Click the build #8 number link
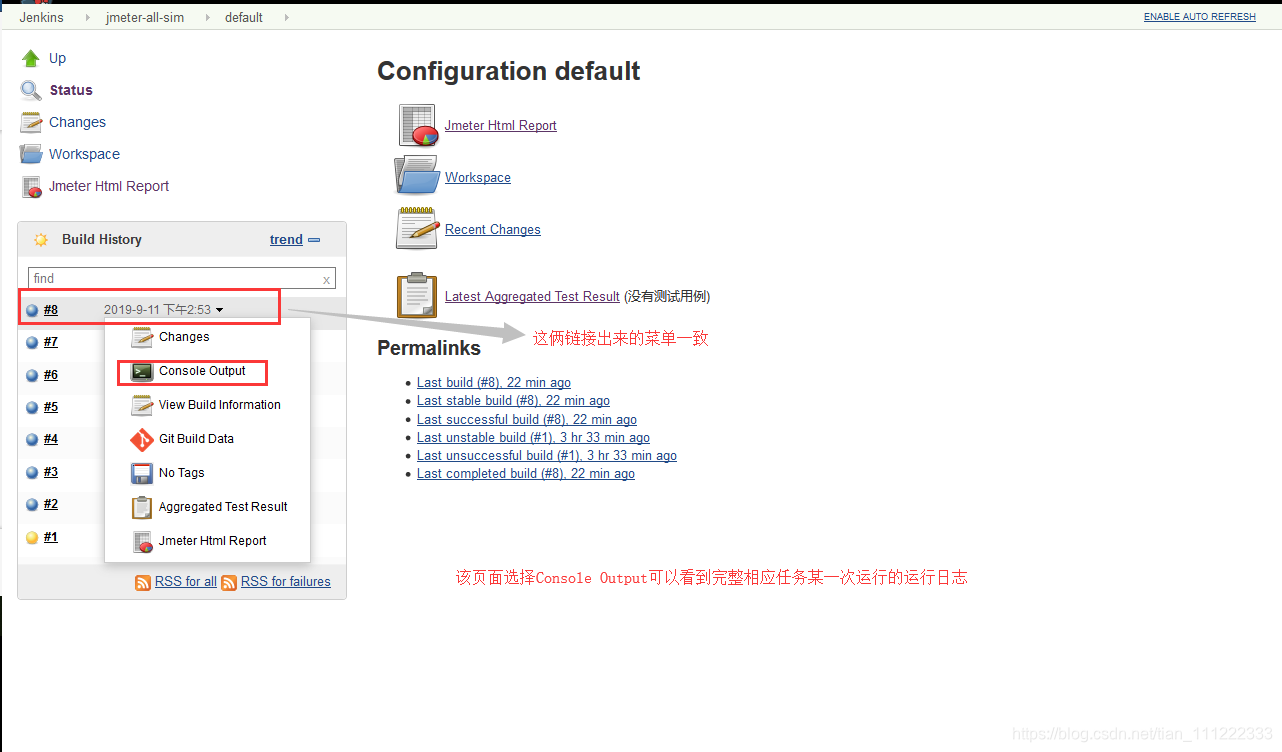The image size is (1282, 752). click(51, 310)
